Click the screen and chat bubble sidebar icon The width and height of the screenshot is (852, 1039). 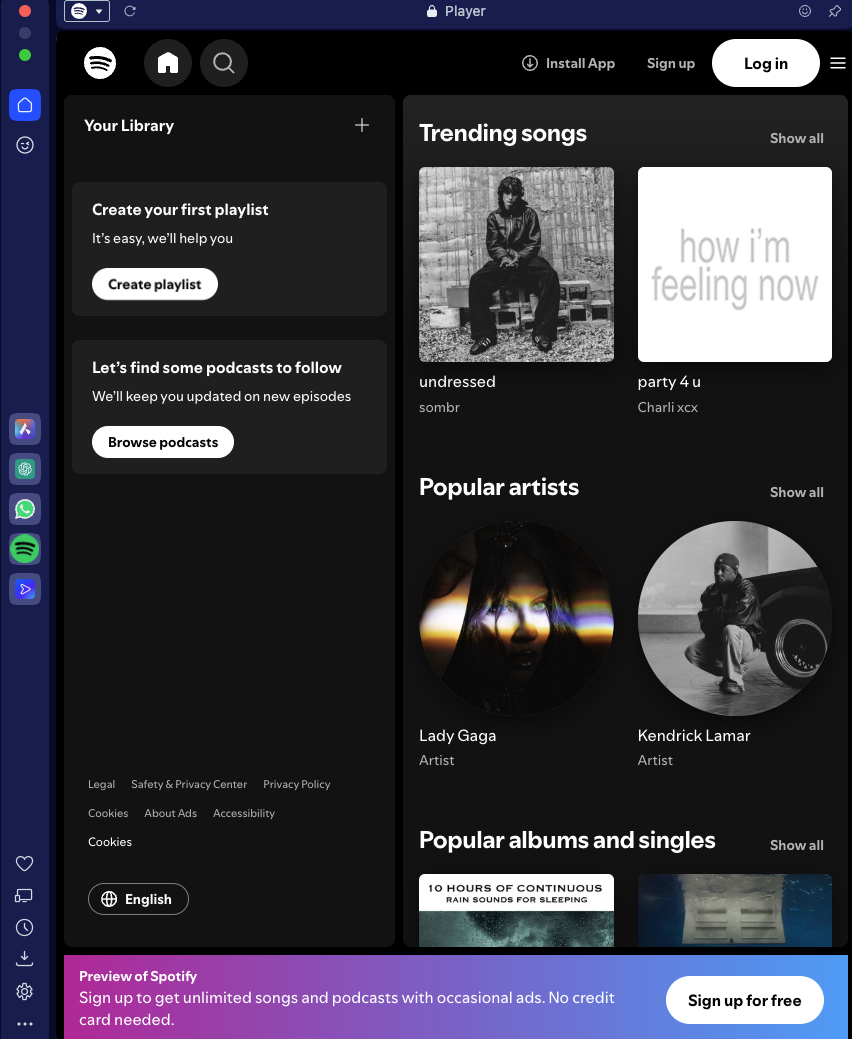[x=24, y=896]
